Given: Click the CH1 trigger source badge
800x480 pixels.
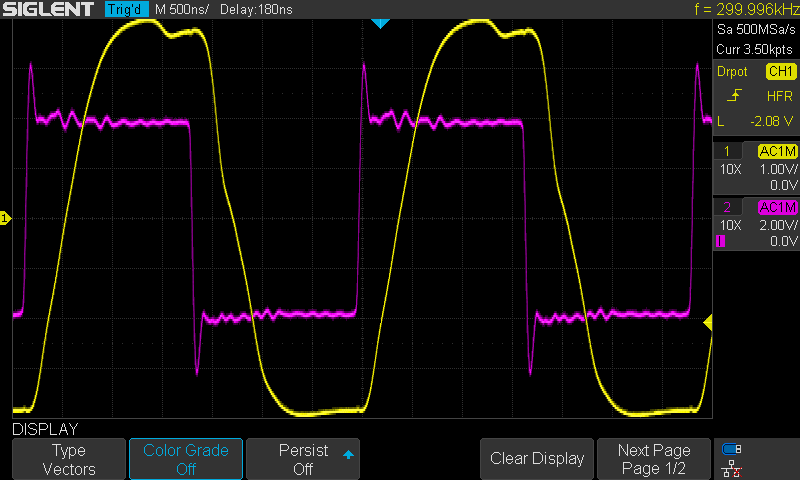Looking at the screenshot, I should click(x=781, y=71).
